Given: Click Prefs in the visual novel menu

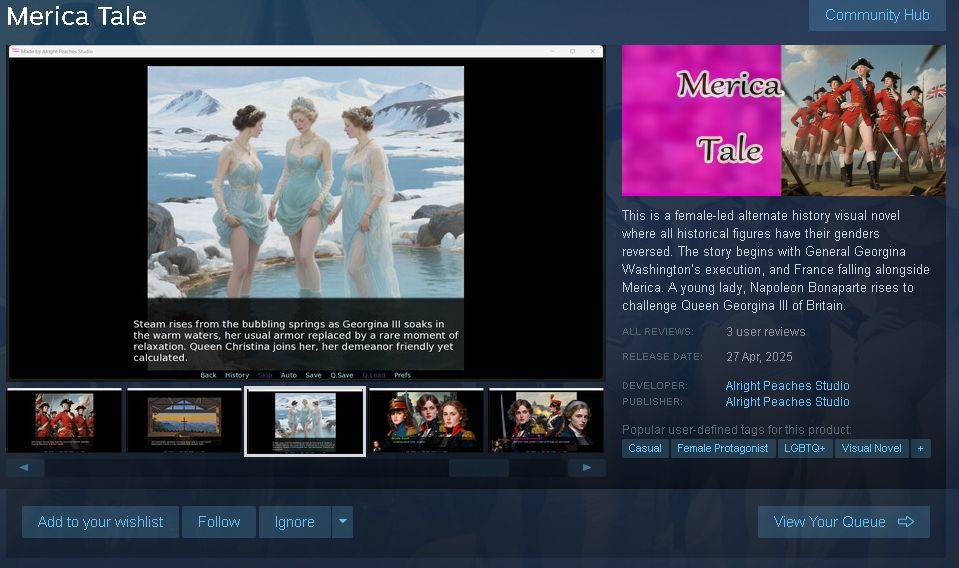Looking at the screenshot, I should 402,375.
